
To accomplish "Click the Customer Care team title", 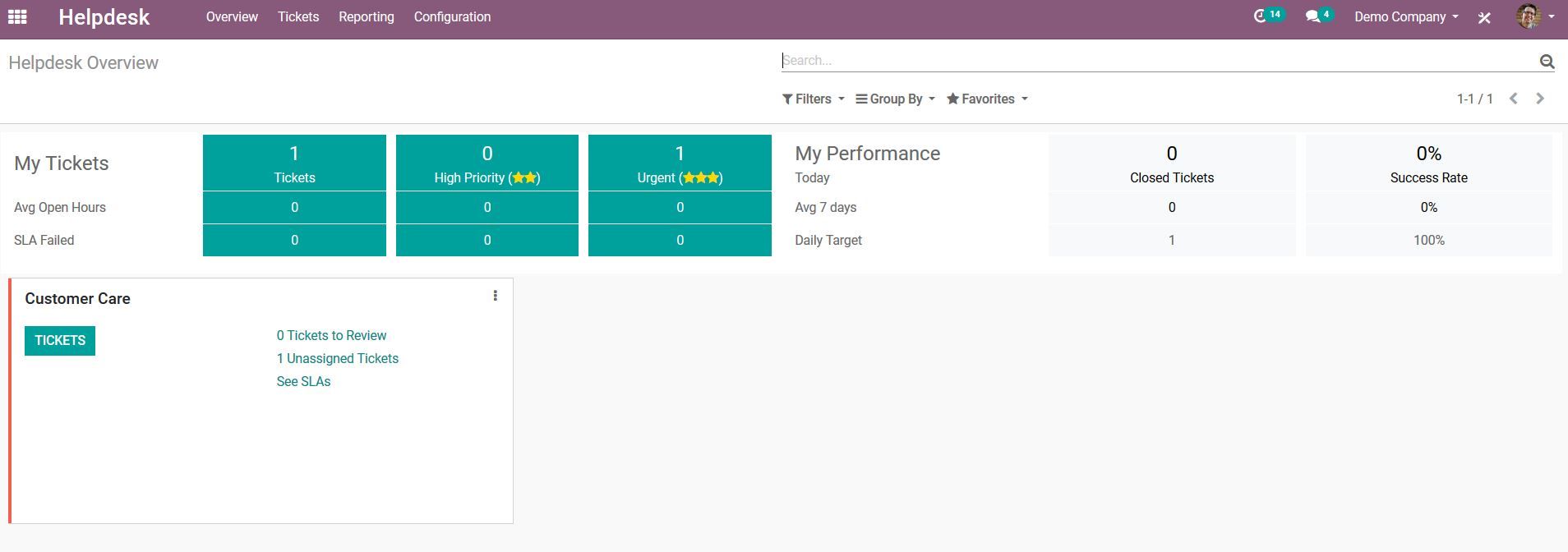I will (x=77, y=299).
